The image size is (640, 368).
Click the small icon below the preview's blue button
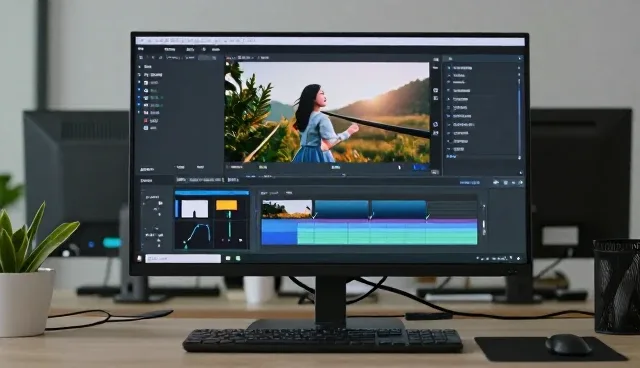(435, 173)
